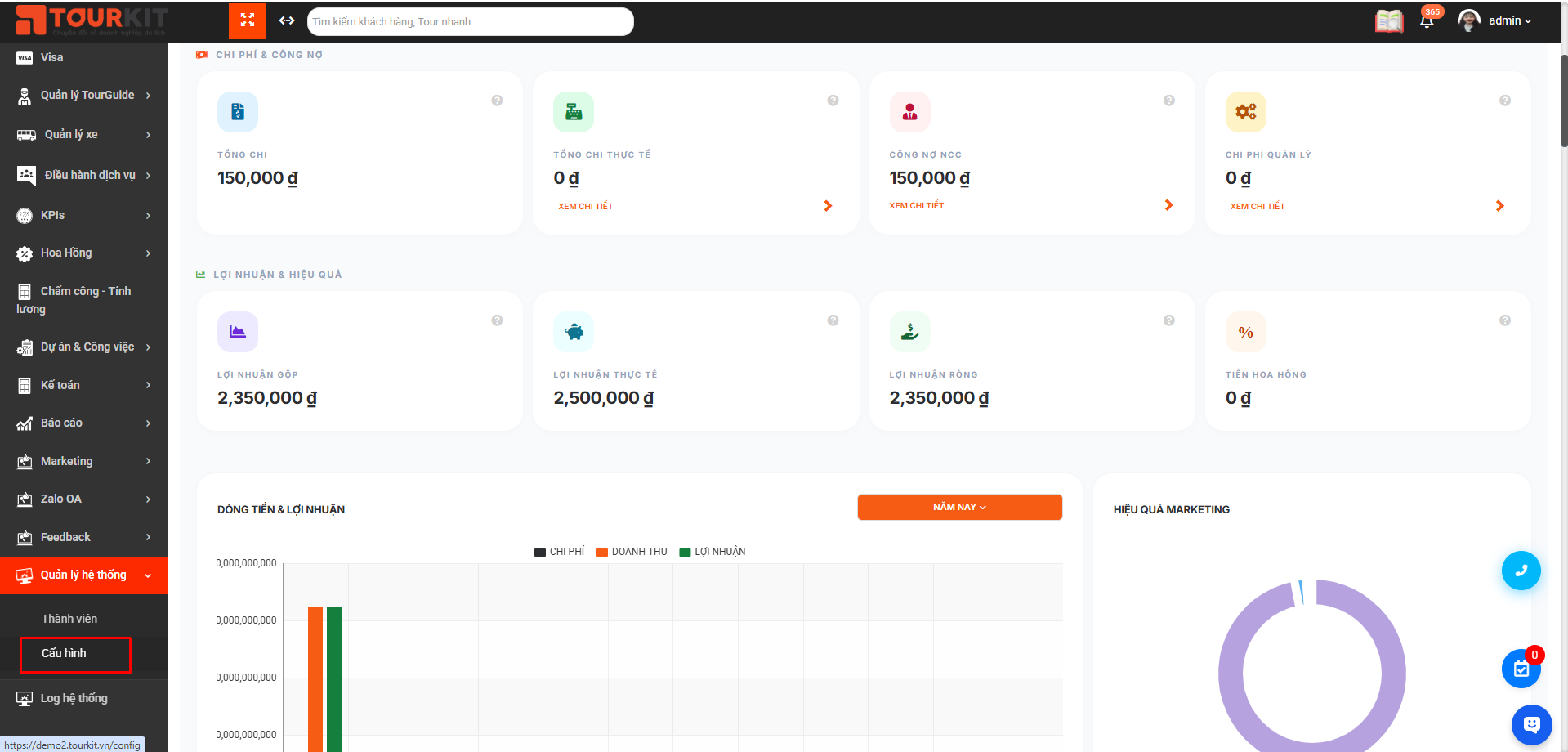
Task: Open the chat support floating icon
Action: [x=1531, y=724]
